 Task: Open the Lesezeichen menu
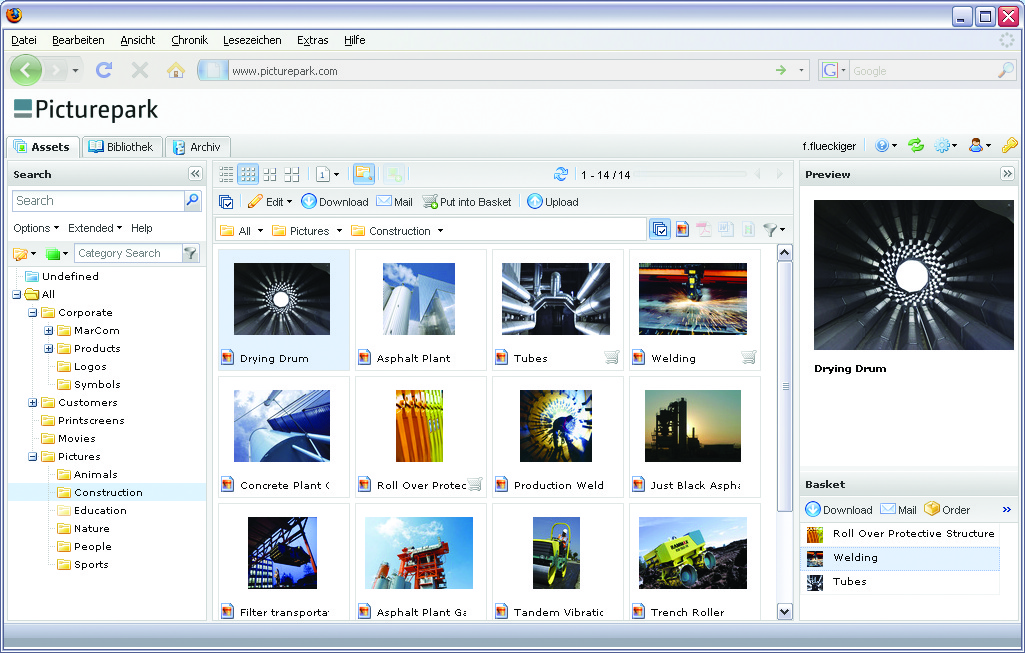click(x=252, y=40)
